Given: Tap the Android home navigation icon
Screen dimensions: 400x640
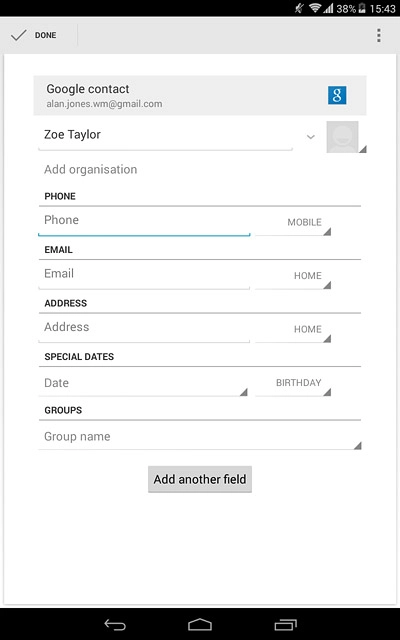Looking at the screenshot, I should pos(200,624).
